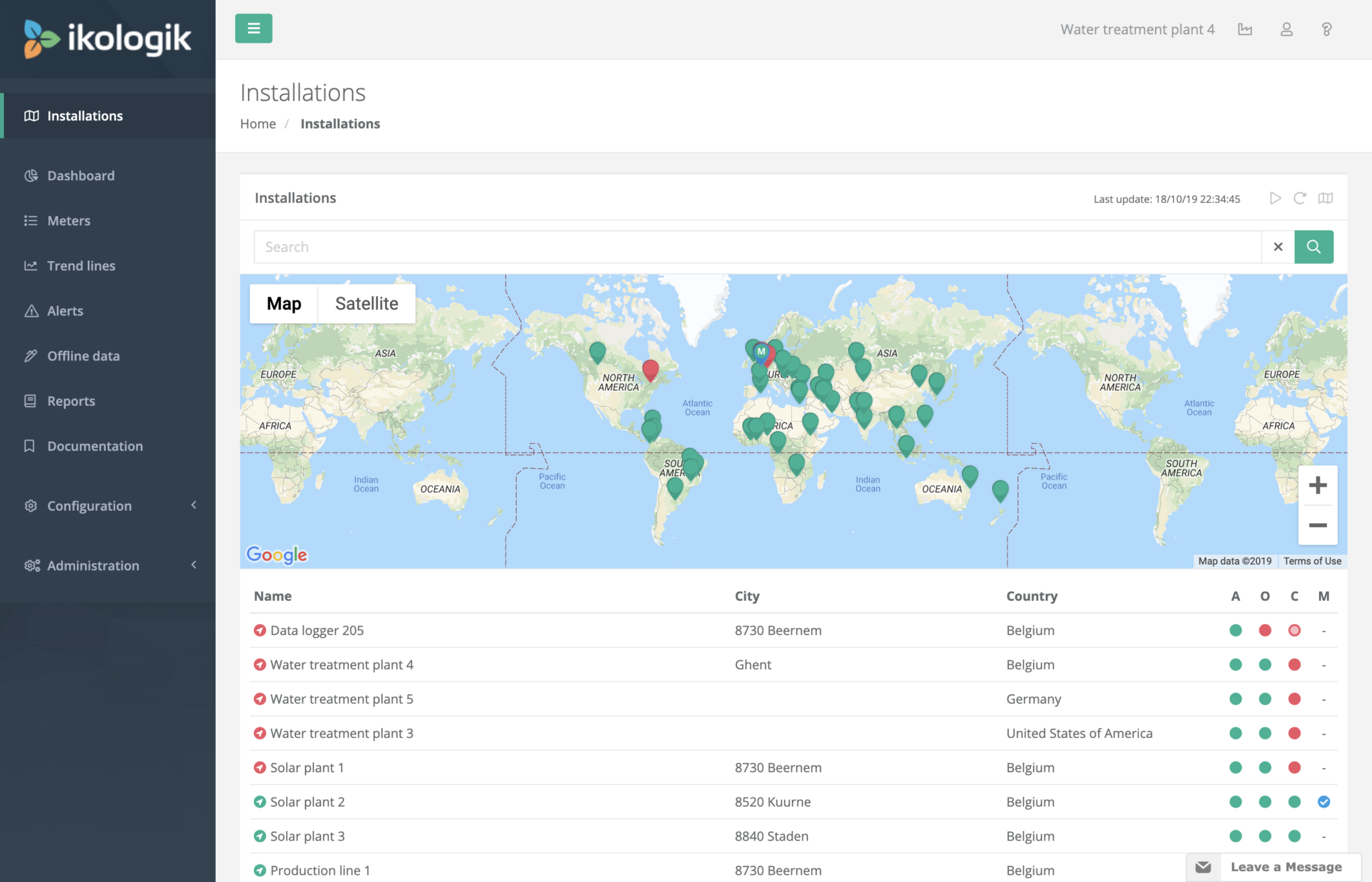Open the Data logger 205 row
Screen dimensions: 1372x882
click(x=794, y=630)
